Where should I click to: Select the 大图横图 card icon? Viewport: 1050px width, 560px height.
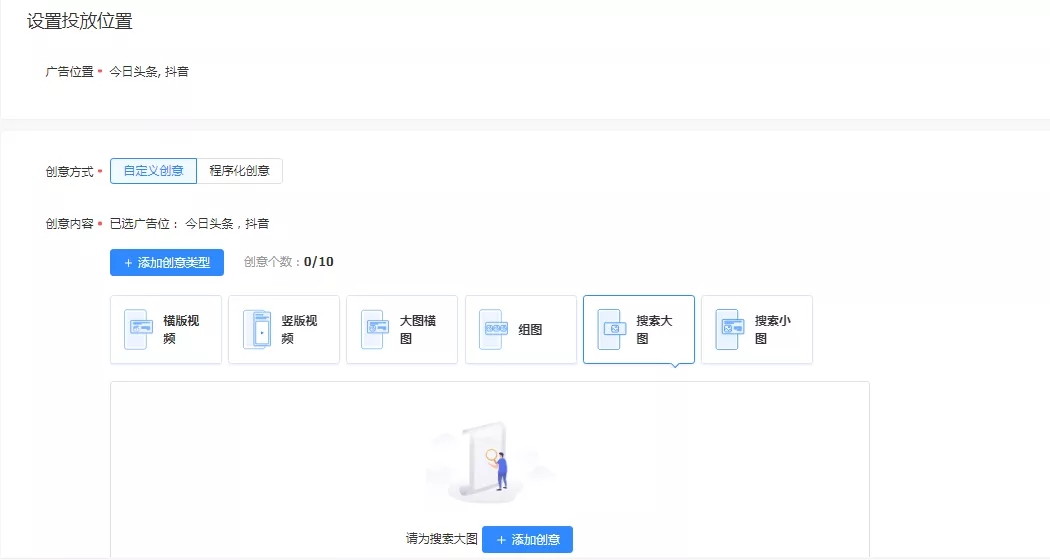(x=375, y=329)
